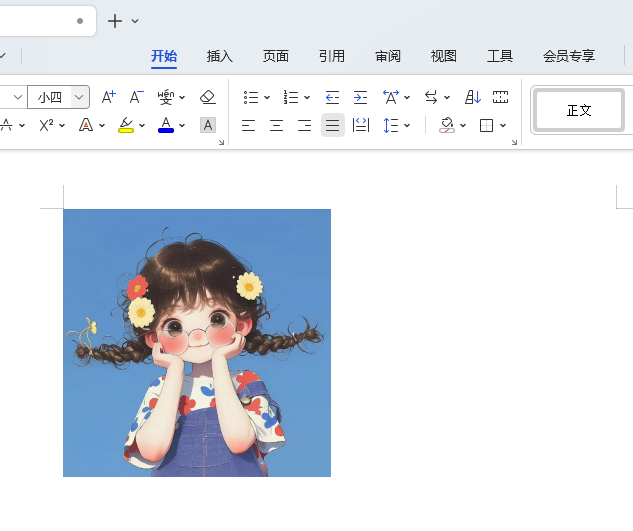Switch to the 页面 tab
The height and width of the screenshot is (531, 633).
[x=276, y=56]
